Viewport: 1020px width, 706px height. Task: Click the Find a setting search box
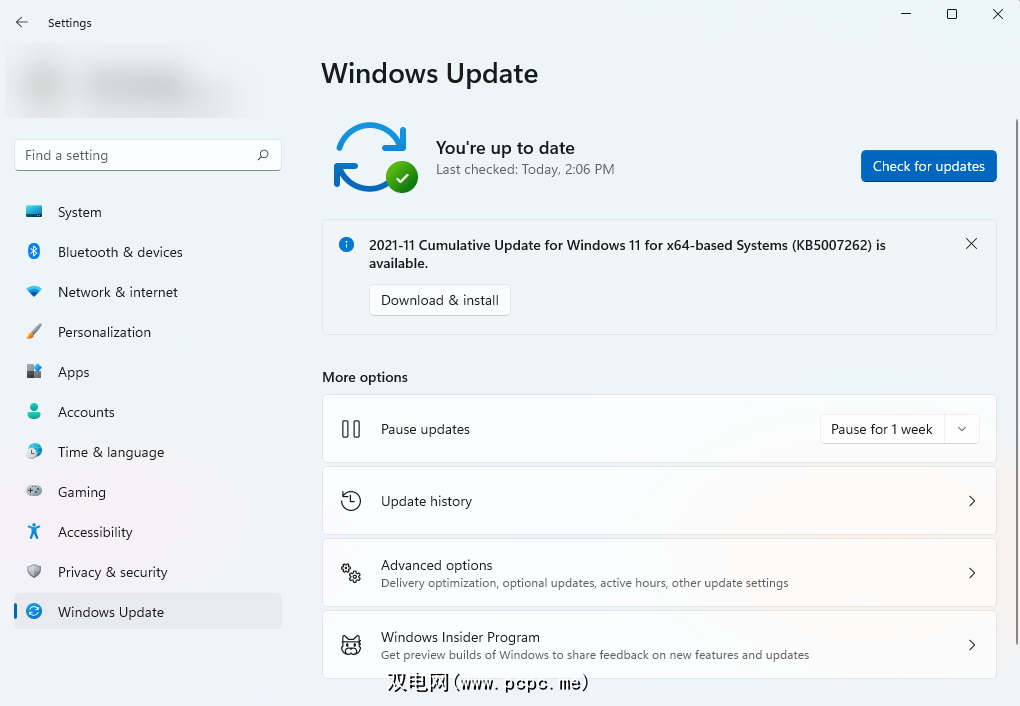point(148,155)
